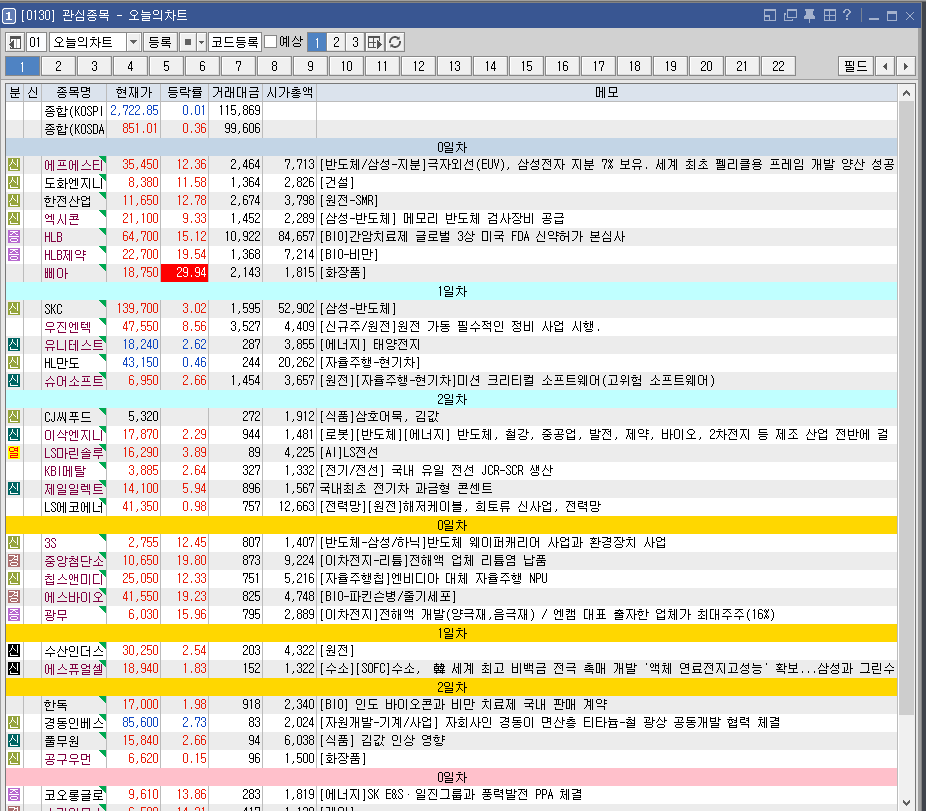This screenshot has width=926, height=811.
Task: Open help with the question mark icon
Action: 847,15
